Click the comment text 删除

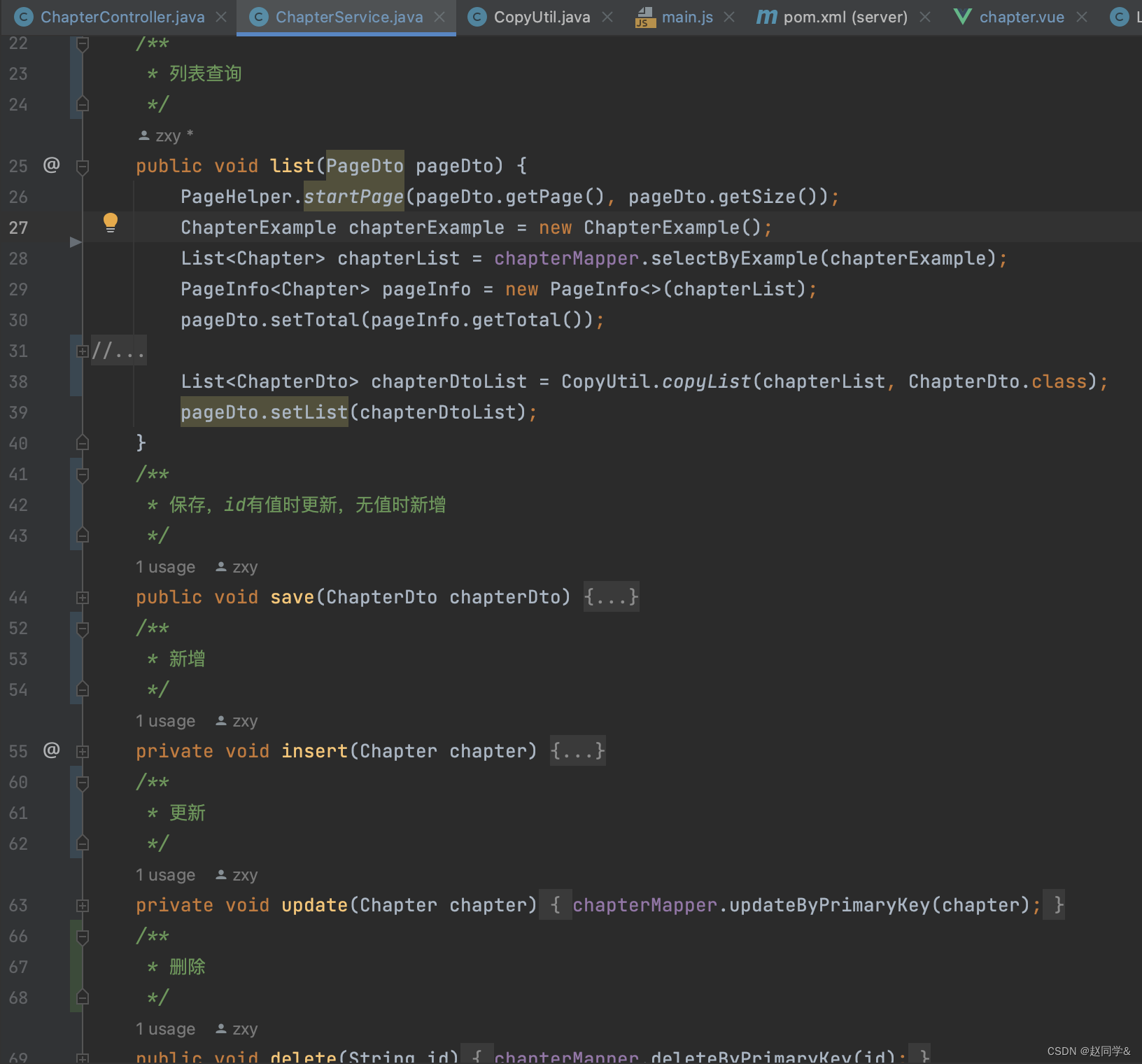(188, 967)
